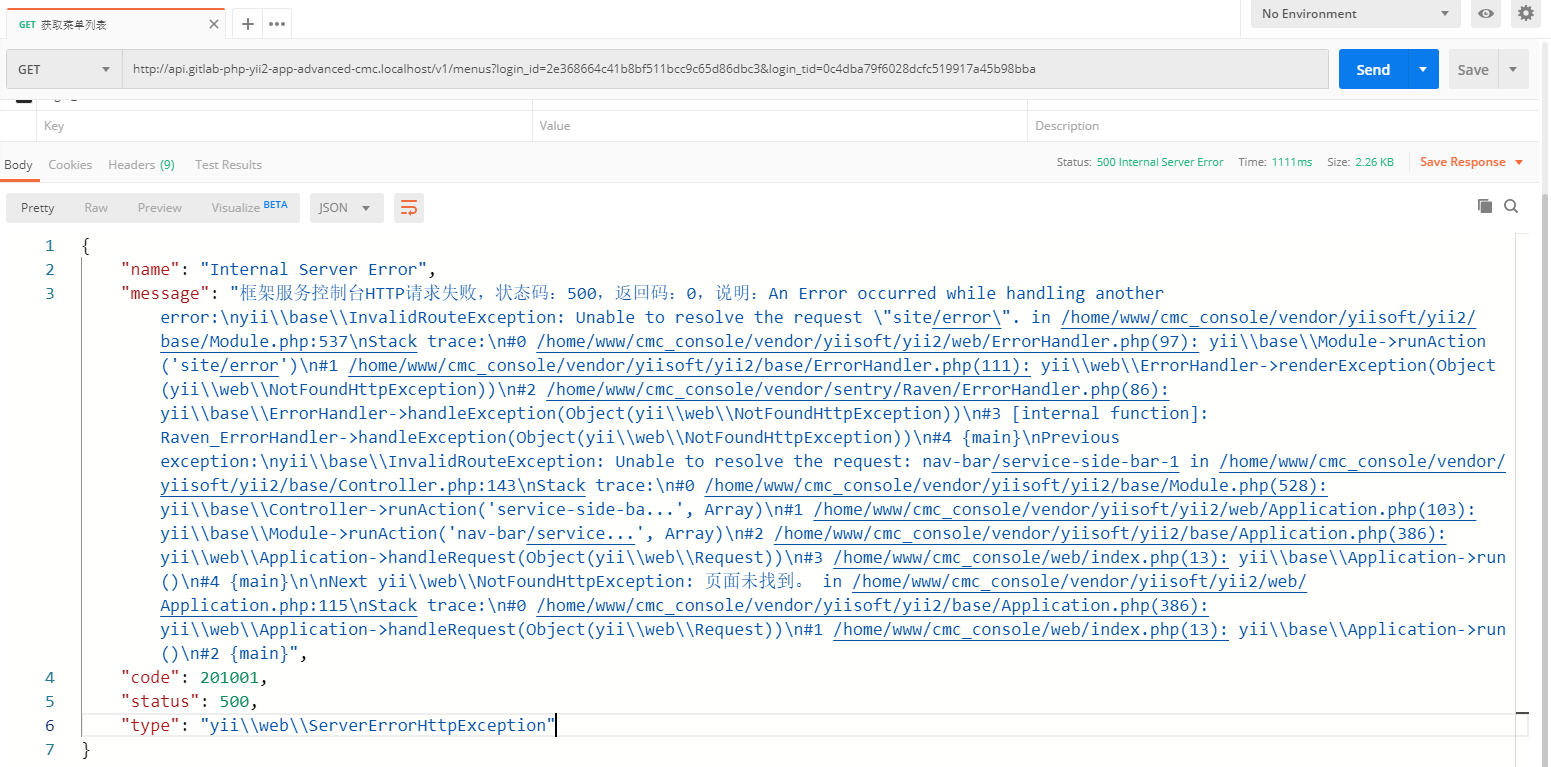The width and height of the screenshot is (1551, 767).
Task: Select Raw response view
Action: click(x=96, y=208)
